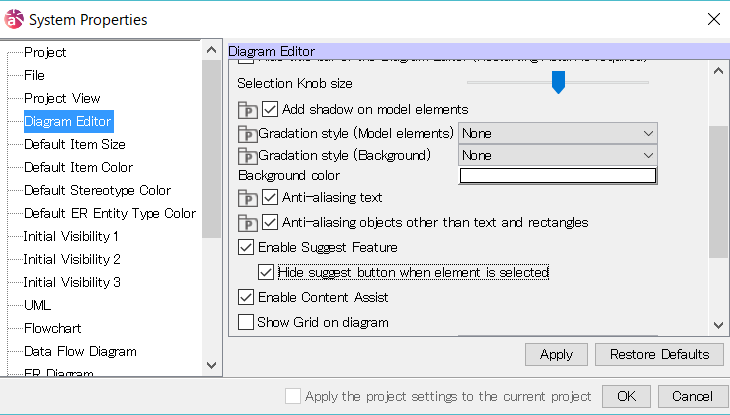Click the project icon beside Add shadow checkbox

click(248, 110)
